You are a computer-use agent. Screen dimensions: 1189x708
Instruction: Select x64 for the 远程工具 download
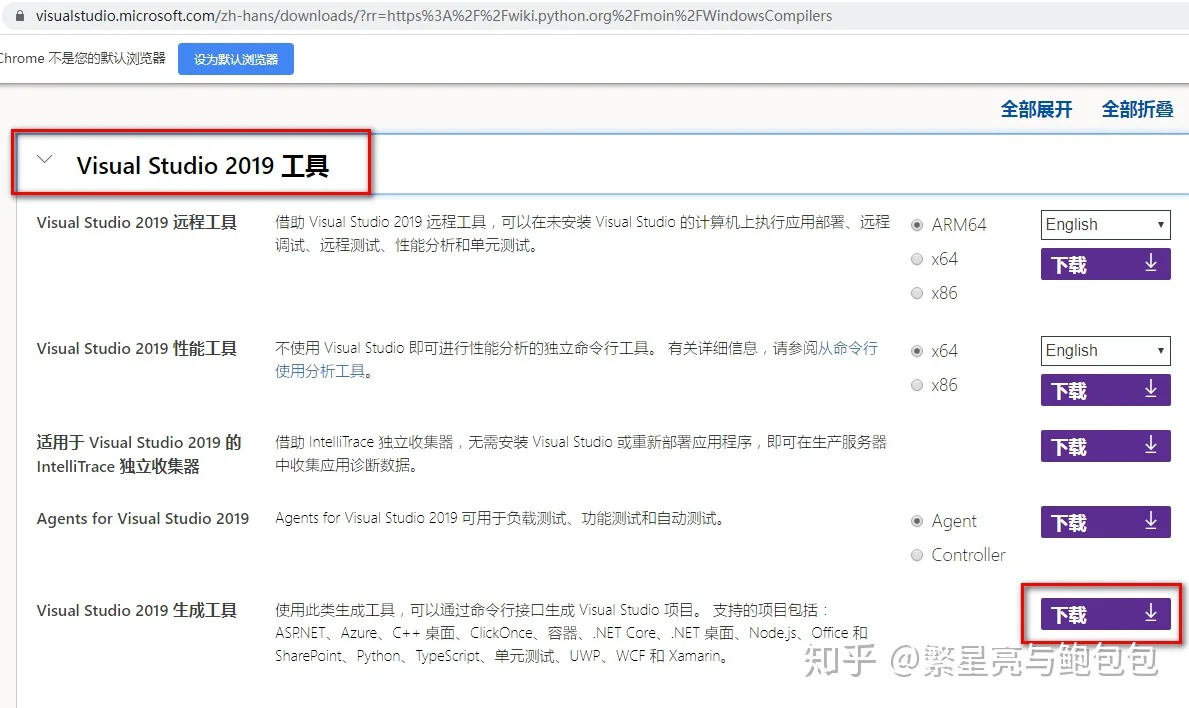(917, 259)
